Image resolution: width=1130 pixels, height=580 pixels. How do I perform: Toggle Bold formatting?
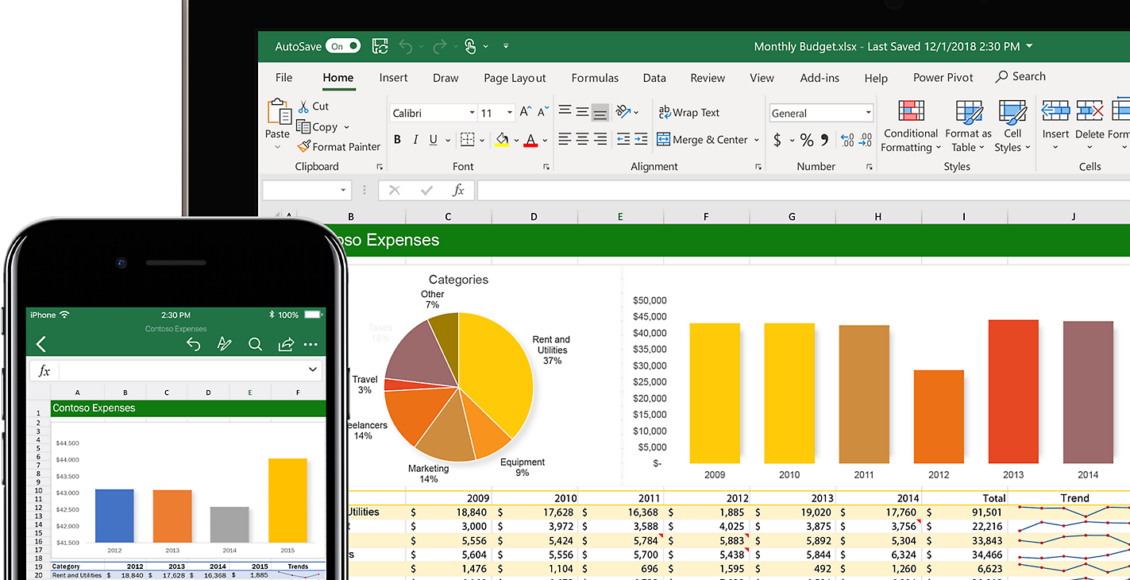pos(397,140)
